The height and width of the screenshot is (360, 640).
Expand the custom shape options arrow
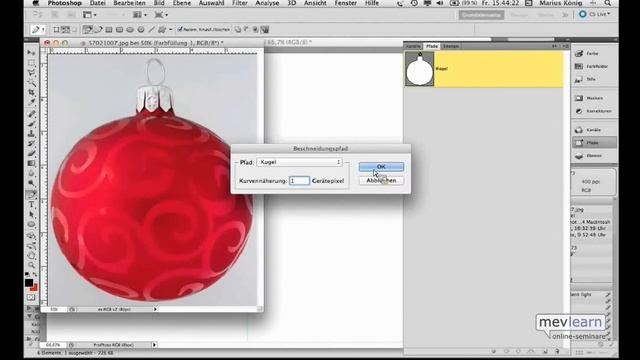[171, 29]
